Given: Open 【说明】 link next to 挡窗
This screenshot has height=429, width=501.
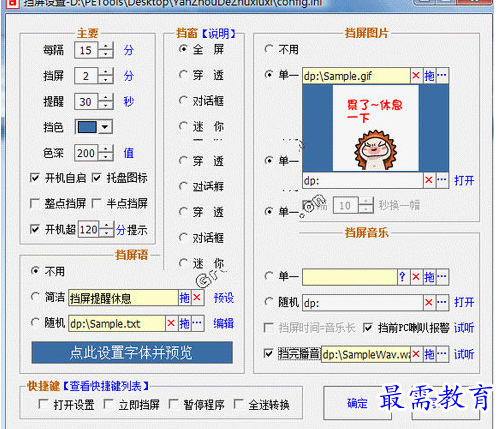Looking at the screenshot, I should pos(219,34).
